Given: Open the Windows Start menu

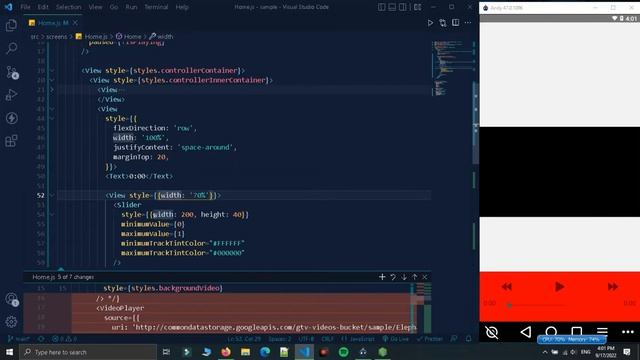Looking at the screenshot, I should pos(9,352).
